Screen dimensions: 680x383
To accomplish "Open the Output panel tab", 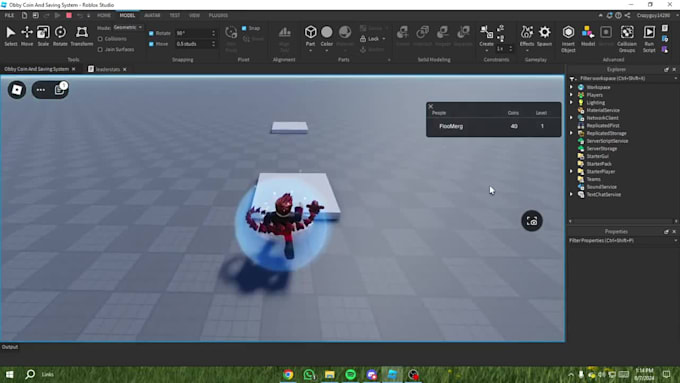I will point(10,347).
